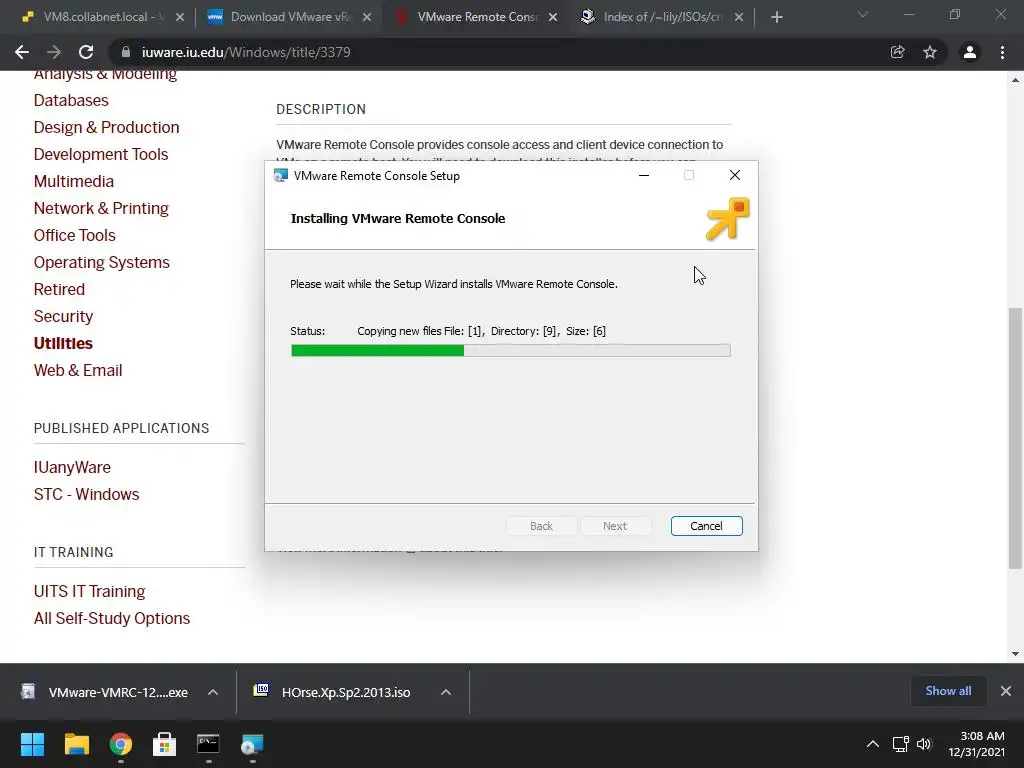This screenshot has width=1024, height=768.
Task: Open the tab search dropdown arrow
Action: (x=863, y=14)
